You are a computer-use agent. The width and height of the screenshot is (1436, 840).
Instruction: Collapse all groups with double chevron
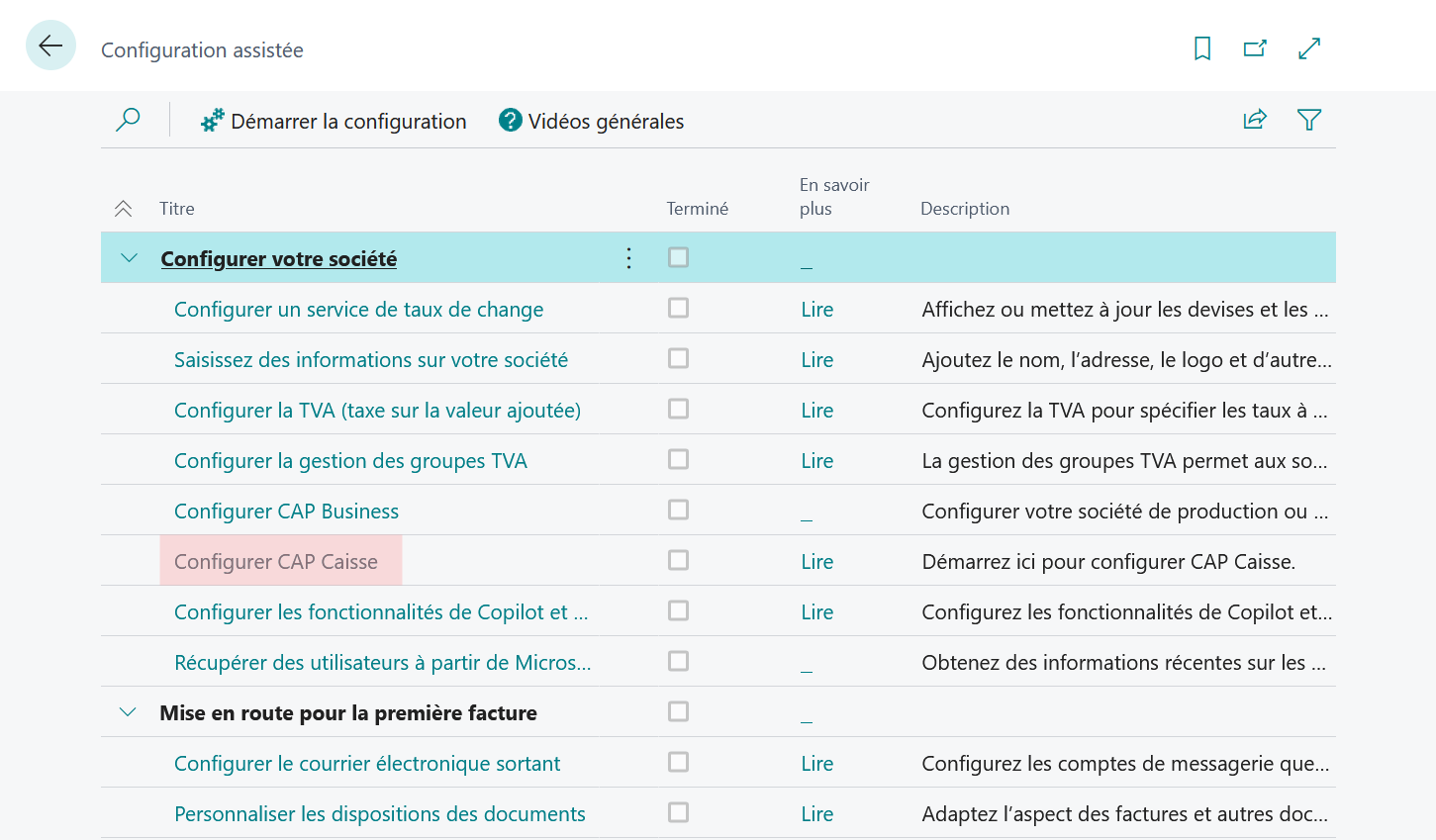pyautogui.click(x=123, y=209)
